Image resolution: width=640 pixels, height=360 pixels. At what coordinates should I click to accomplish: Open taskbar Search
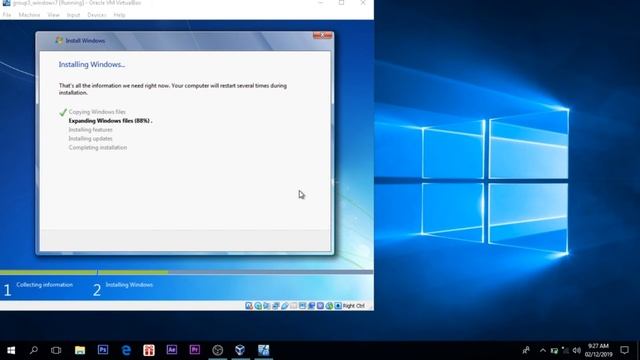34,350
